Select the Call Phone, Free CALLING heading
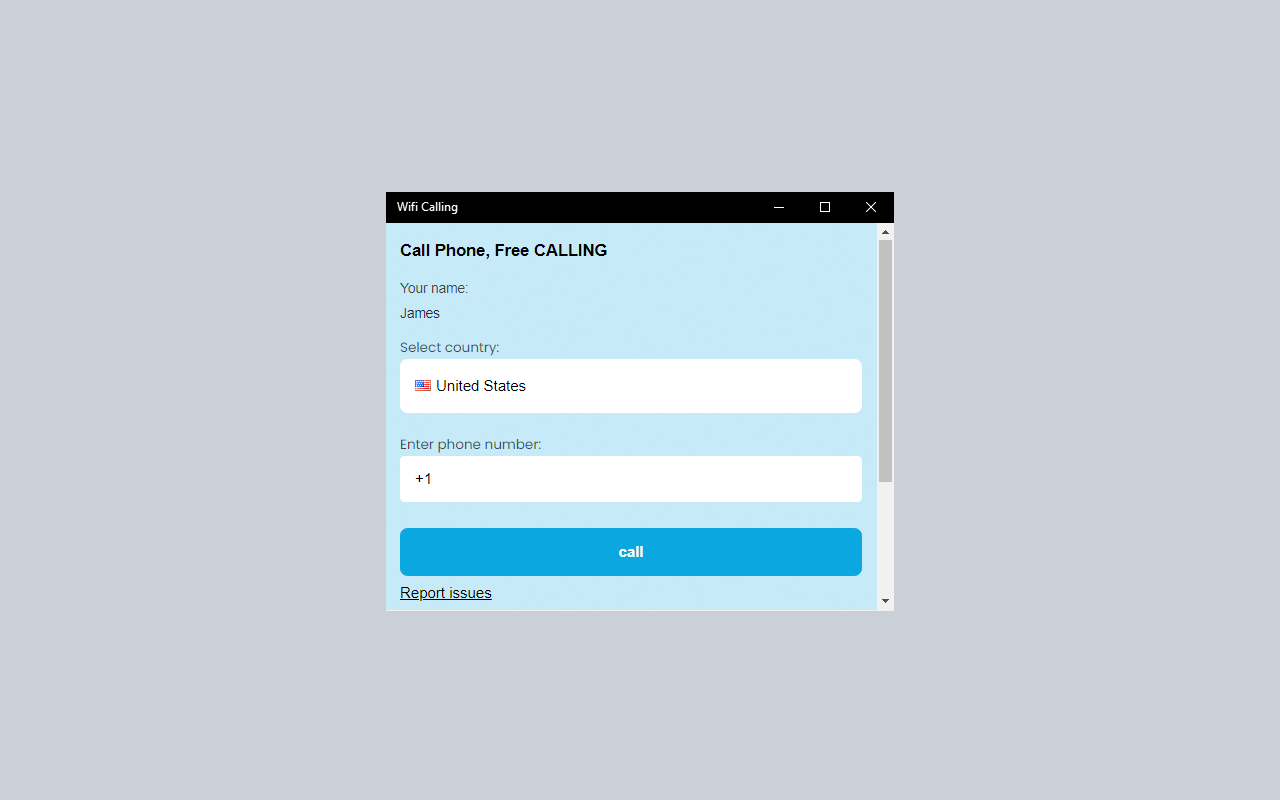 point(503,250)
